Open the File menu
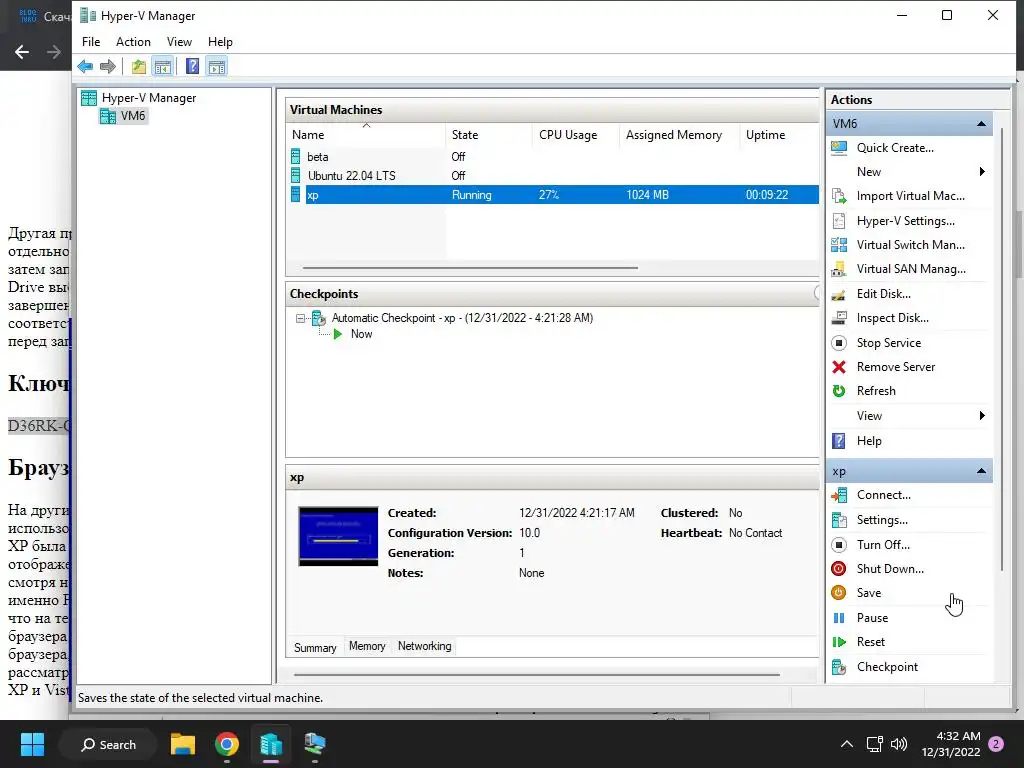The width and height of the screenshot is (1024, 768). coord(91,42)
